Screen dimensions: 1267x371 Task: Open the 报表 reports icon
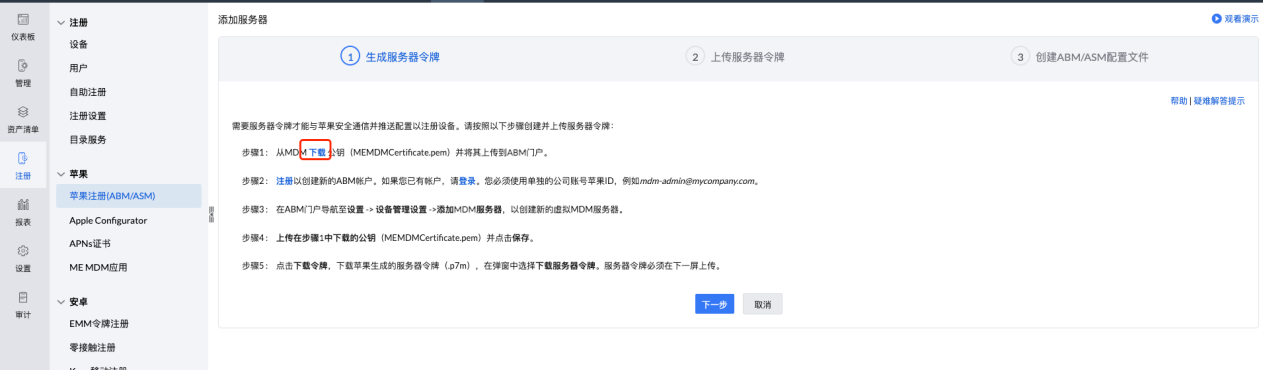point(23,204)
